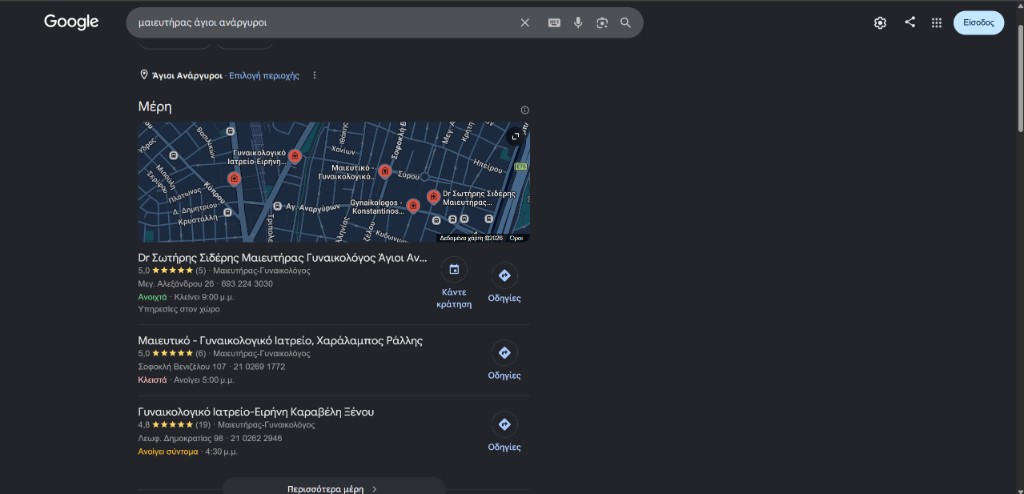The height and width of the screenshot is (494, 1024).
Task: Open the Google apps grid
Action: (936, 23)
